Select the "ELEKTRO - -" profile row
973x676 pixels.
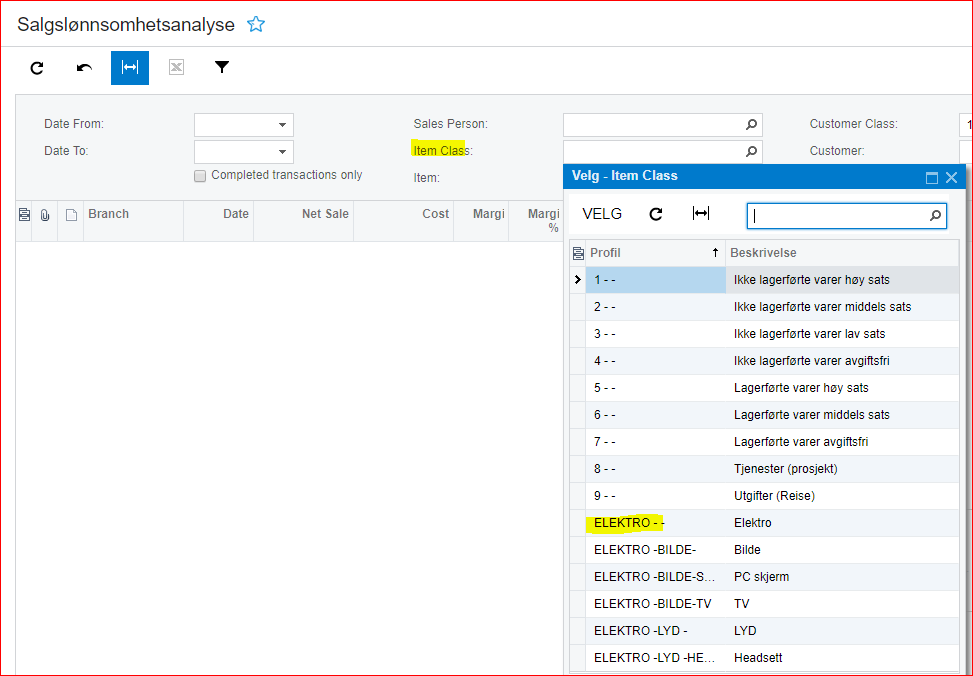[764, 523]
